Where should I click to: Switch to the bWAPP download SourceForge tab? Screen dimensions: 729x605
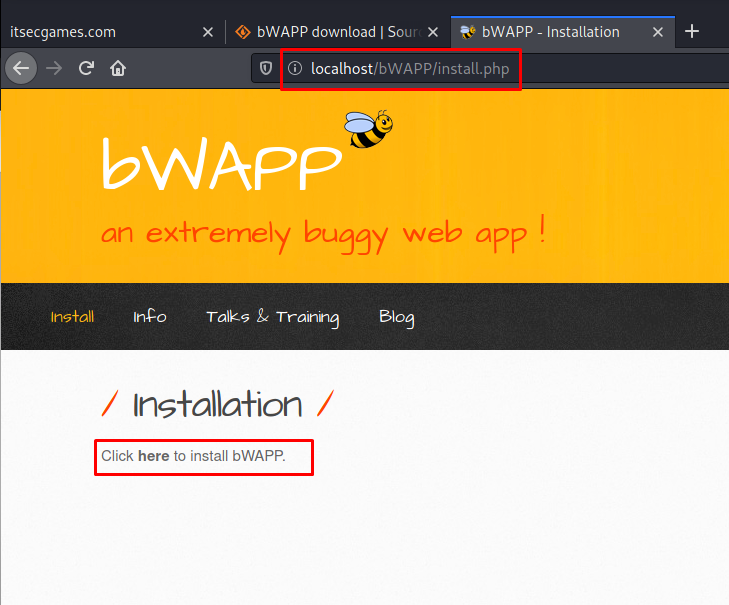click(338, 32)
